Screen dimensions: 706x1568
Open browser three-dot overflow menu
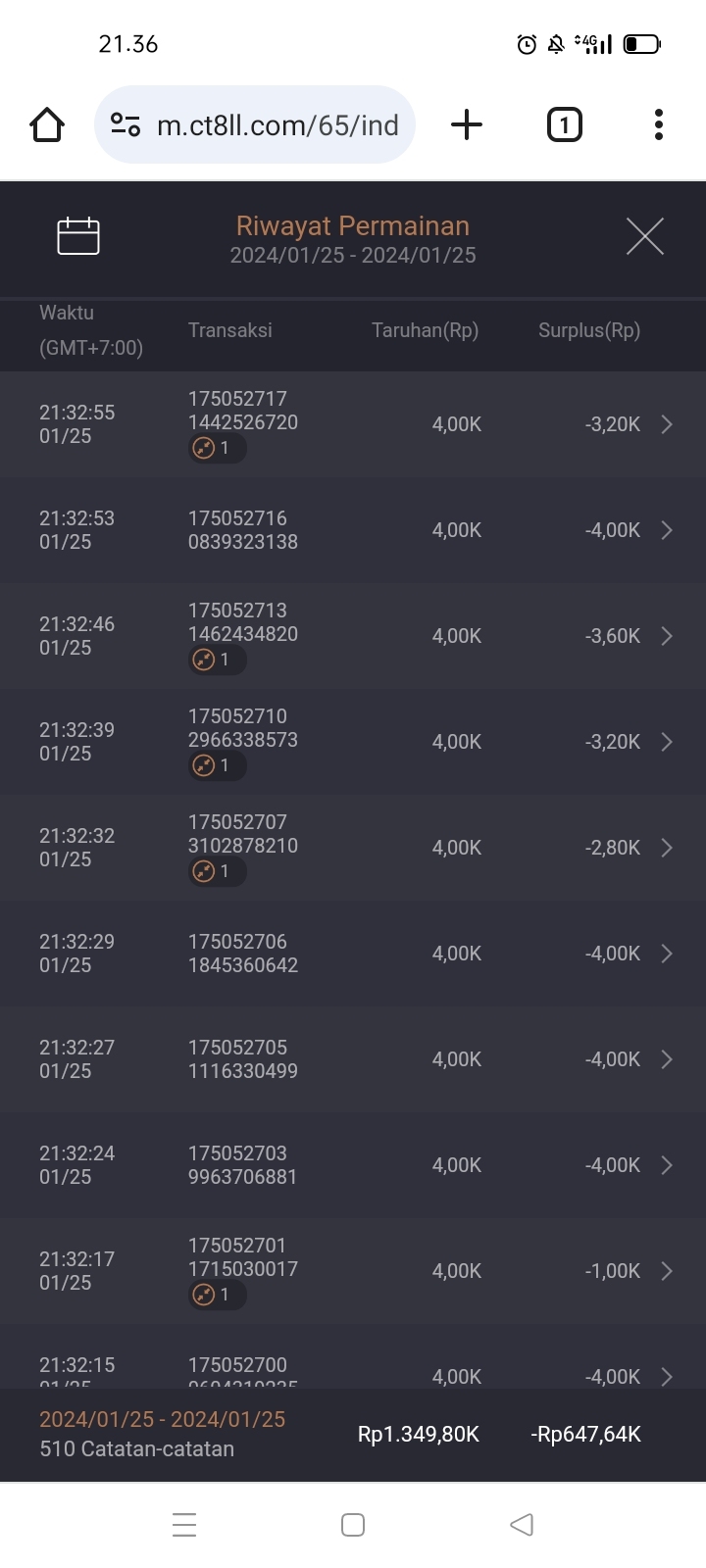point(659,124)
